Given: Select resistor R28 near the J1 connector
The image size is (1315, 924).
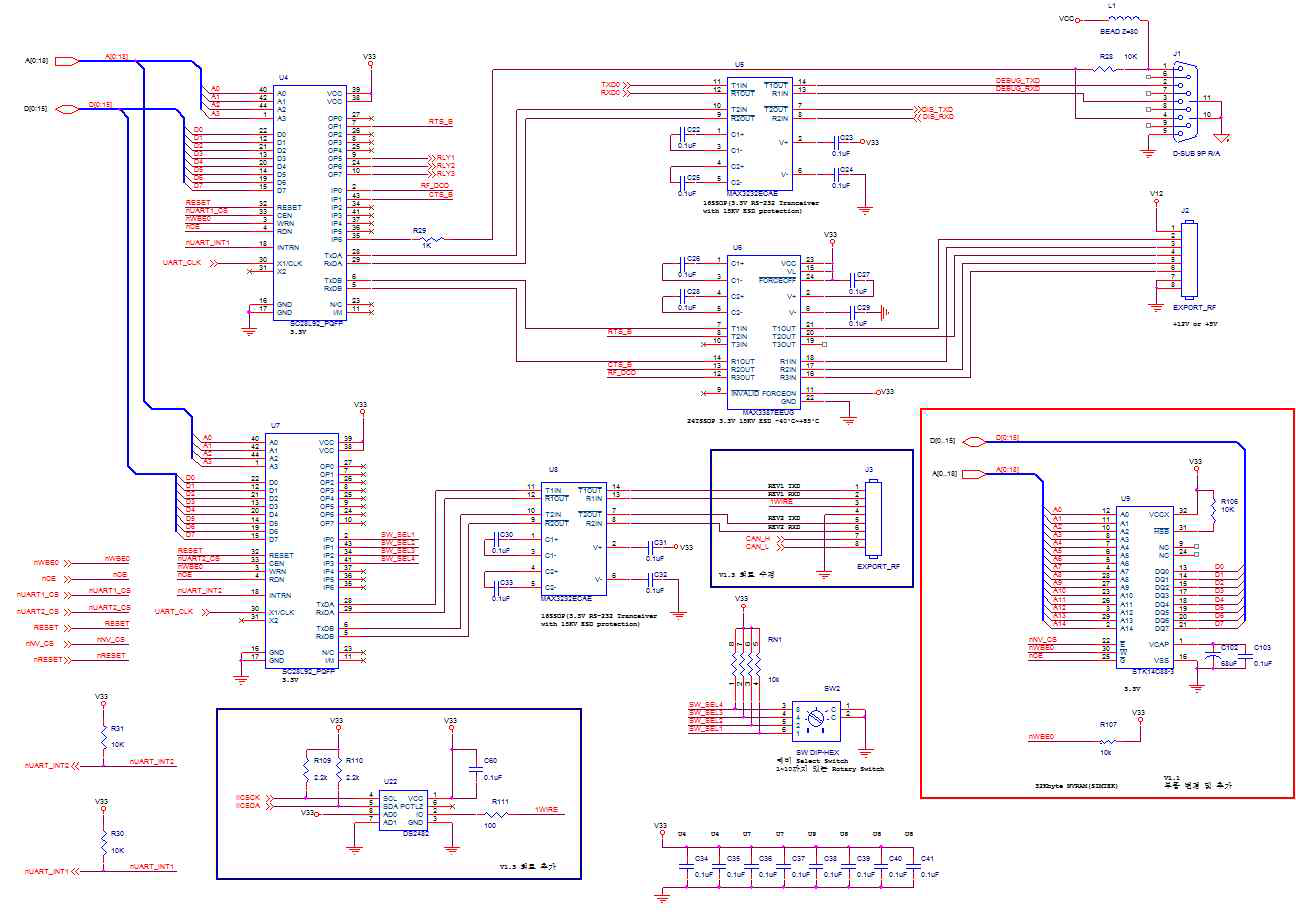Looking at the screenshot, I should click(1106, 68).
